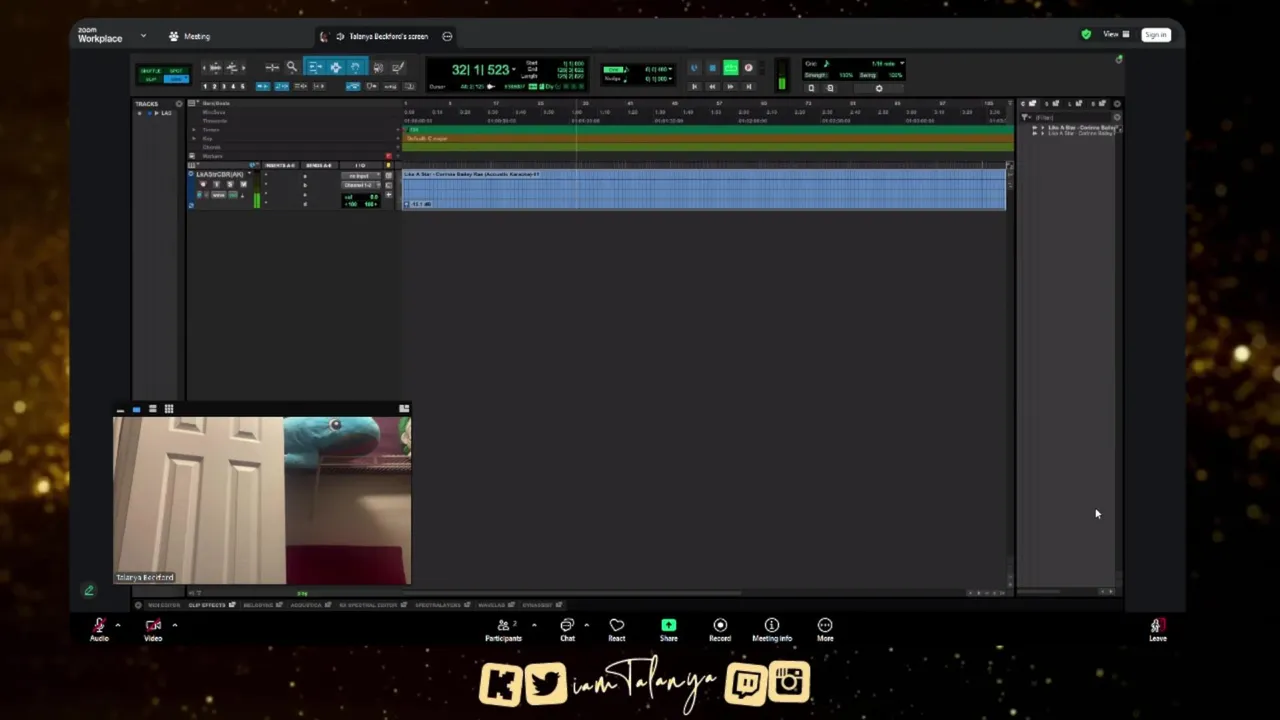
Task: Open the ruler view selector icon
Action: point(192,103)
